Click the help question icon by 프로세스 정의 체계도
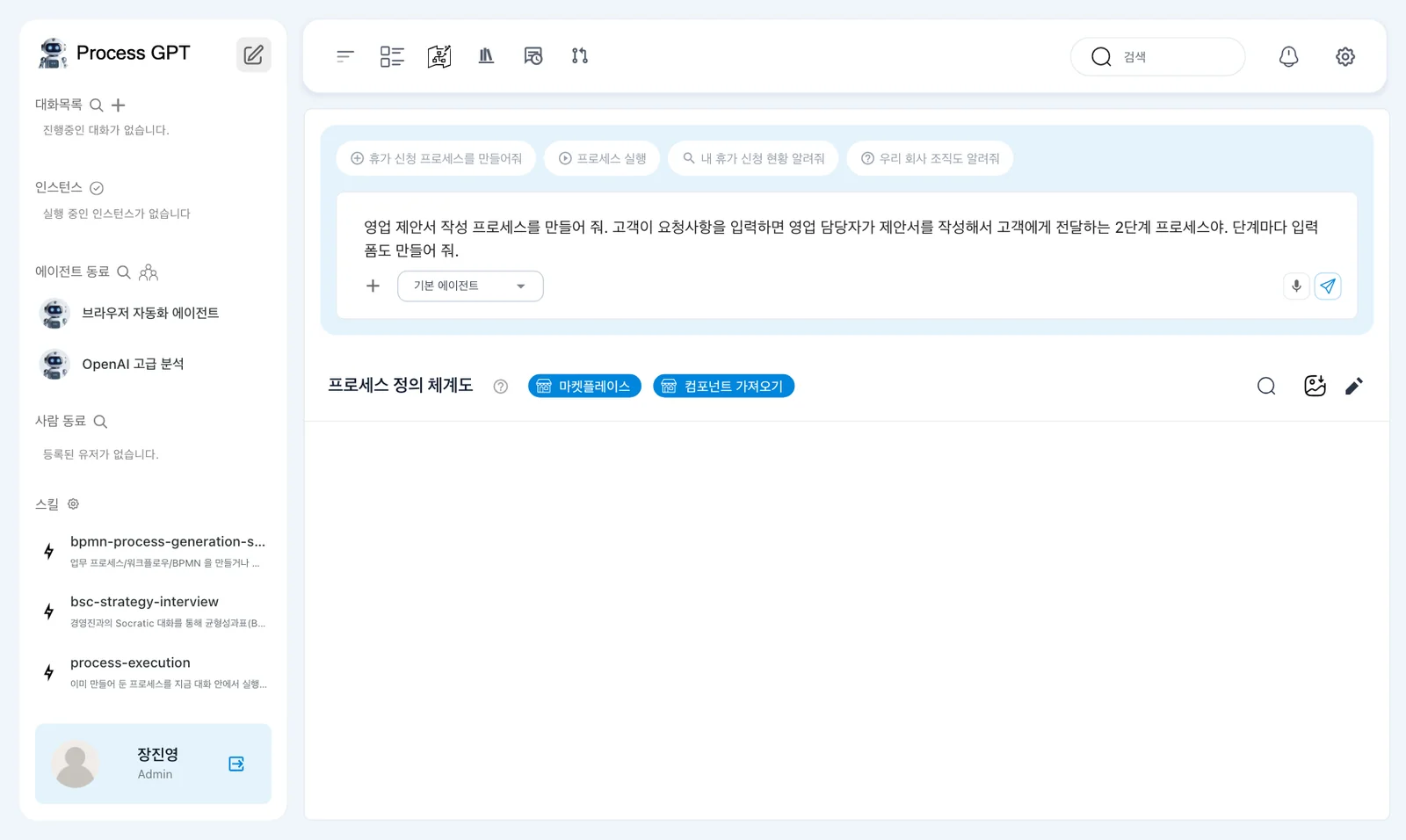1406x840 pixels. 501,387
